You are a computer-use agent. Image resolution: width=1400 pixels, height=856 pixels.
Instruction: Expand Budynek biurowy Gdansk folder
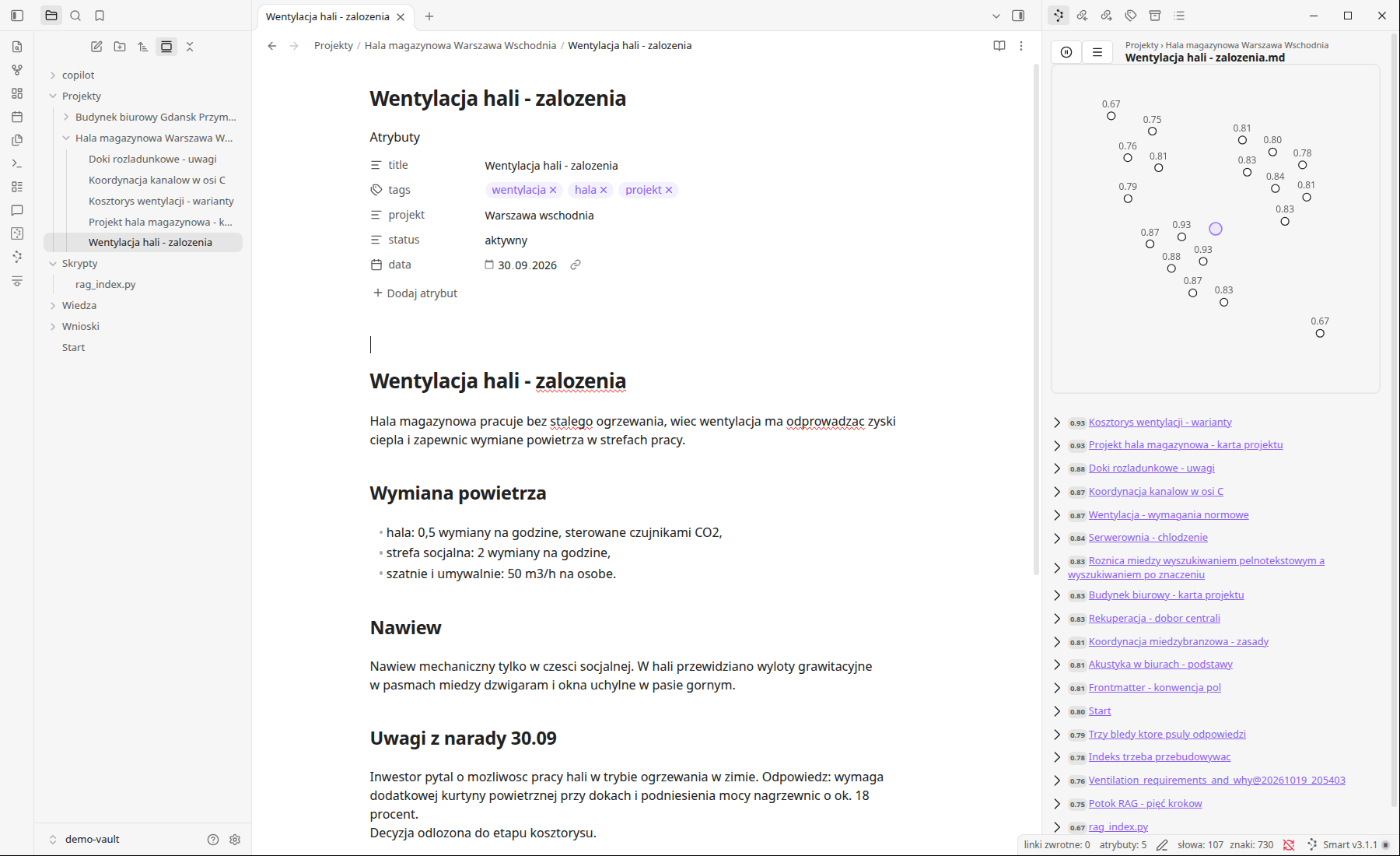(x=66, y=118)
